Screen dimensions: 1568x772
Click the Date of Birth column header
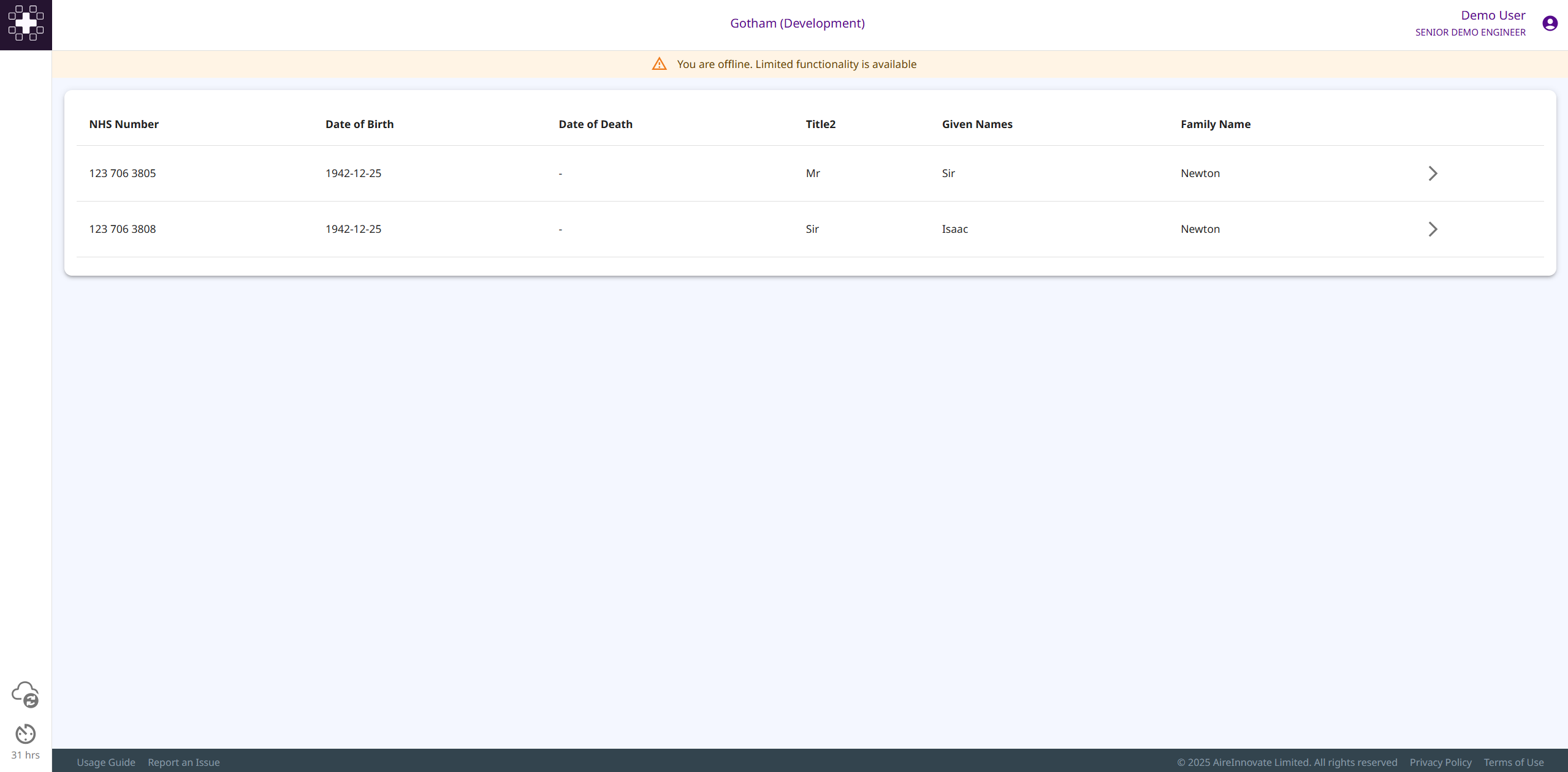point(359,124)
